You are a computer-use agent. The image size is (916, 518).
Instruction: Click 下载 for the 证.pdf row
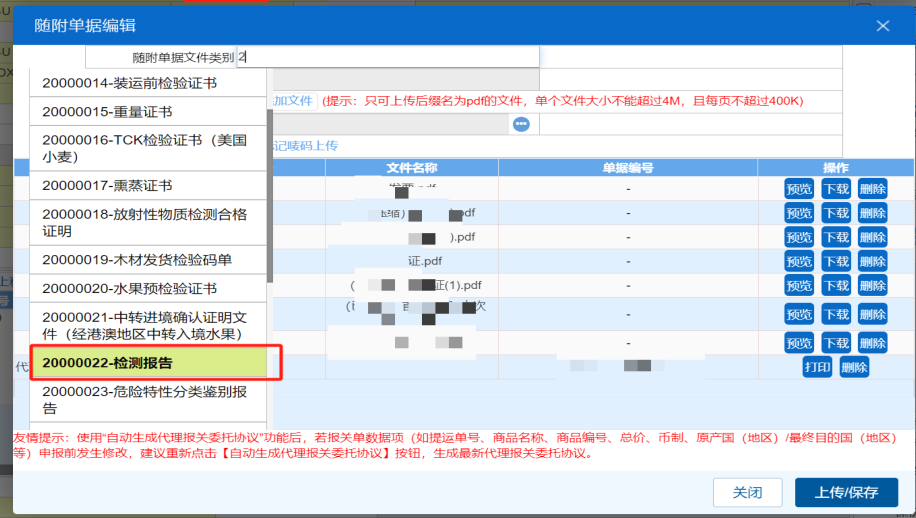point(835,261)
